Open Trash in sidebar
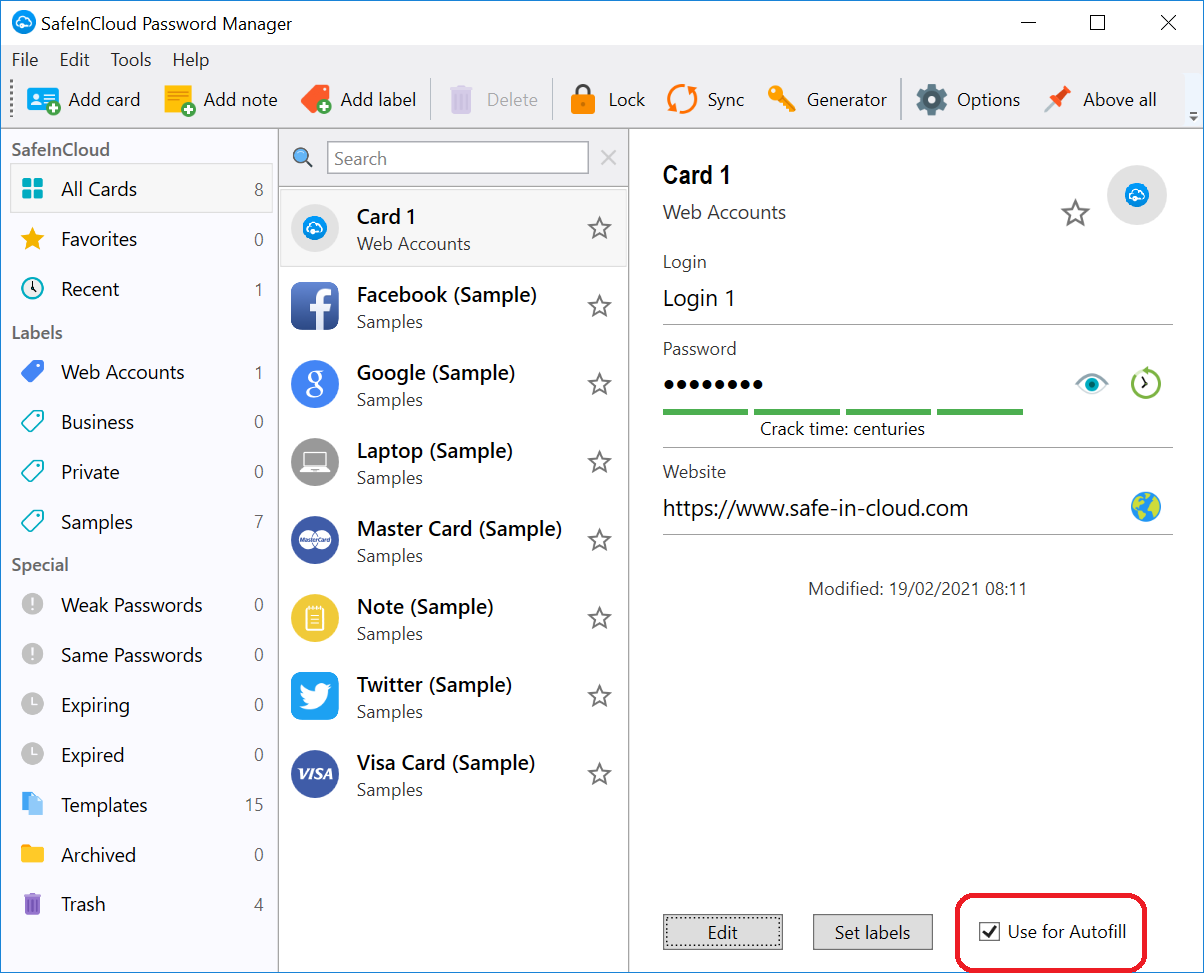This screenshot has height=973, width=1204. pos(141,904)
